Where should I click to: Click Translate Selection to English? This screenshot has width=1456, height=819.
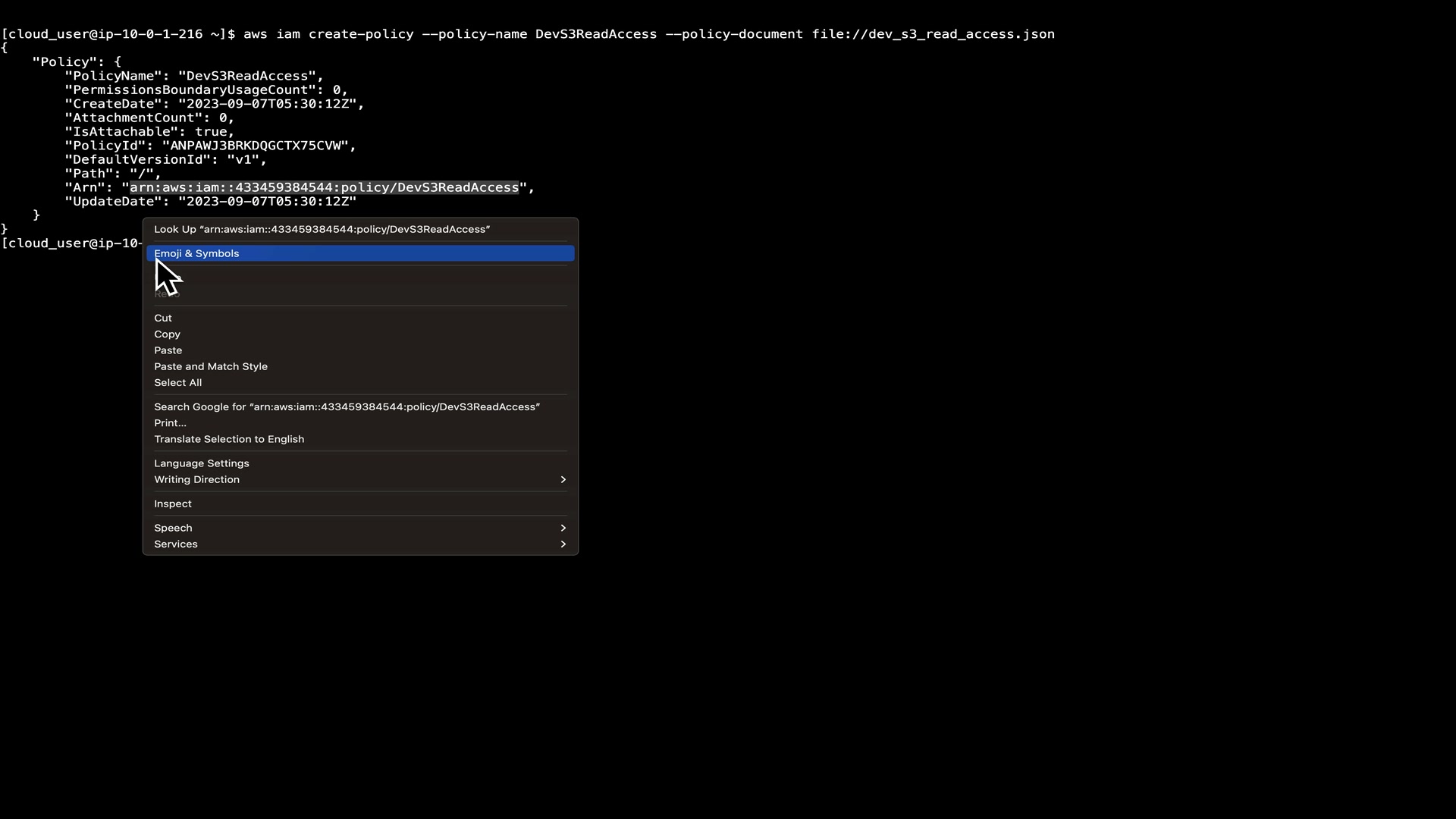(229, 439)
